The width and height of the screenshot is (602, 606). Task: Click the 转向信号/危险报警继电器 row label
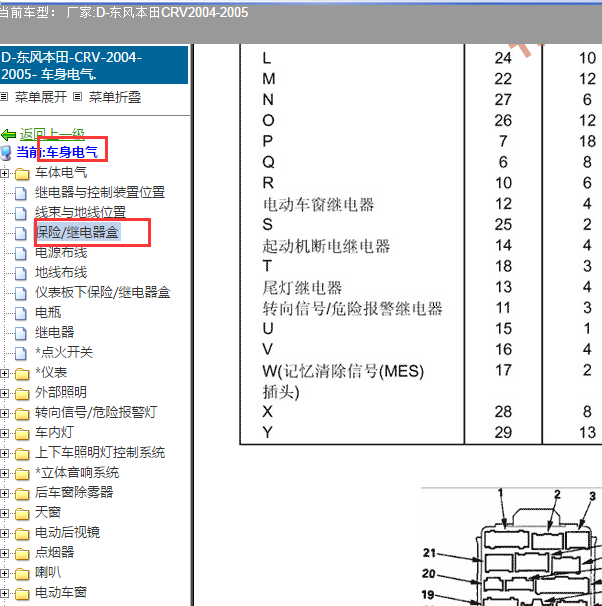(352, 309)
